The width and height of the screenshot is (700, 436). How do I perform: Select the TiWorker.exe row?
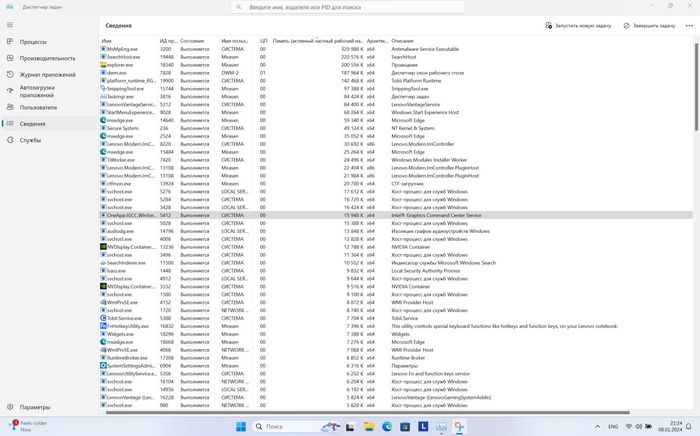click(x=396, y=160)
